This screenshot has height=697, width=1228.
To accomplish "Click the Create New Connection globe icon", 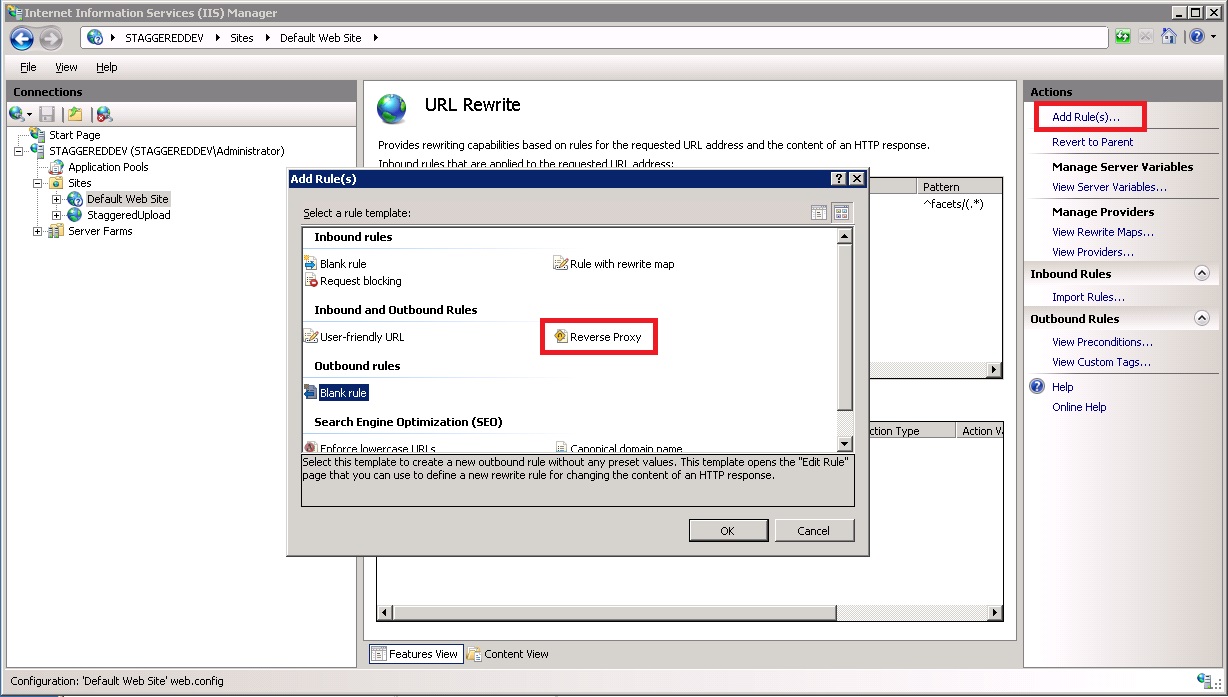I will click(x=16, y=114).
